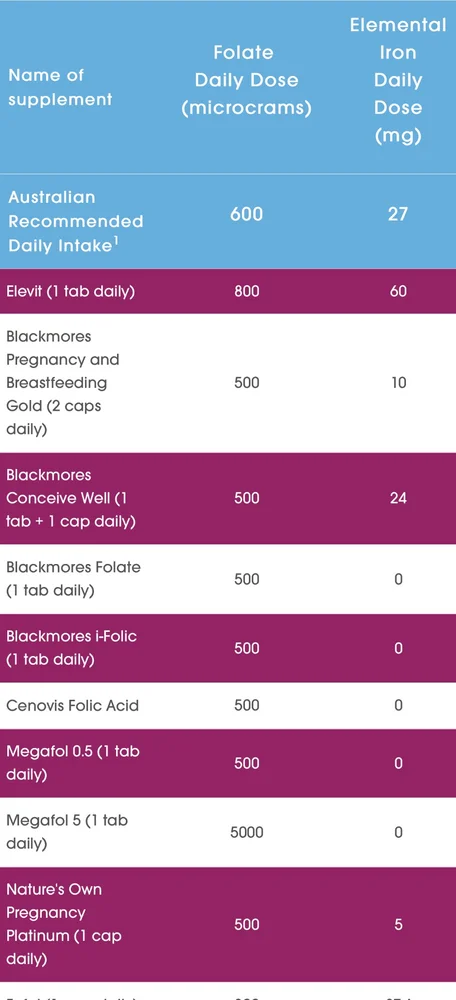Click the Cenovis Folic Acid cell
This screenshot has width=456, height=1000.
coord(72,705)
